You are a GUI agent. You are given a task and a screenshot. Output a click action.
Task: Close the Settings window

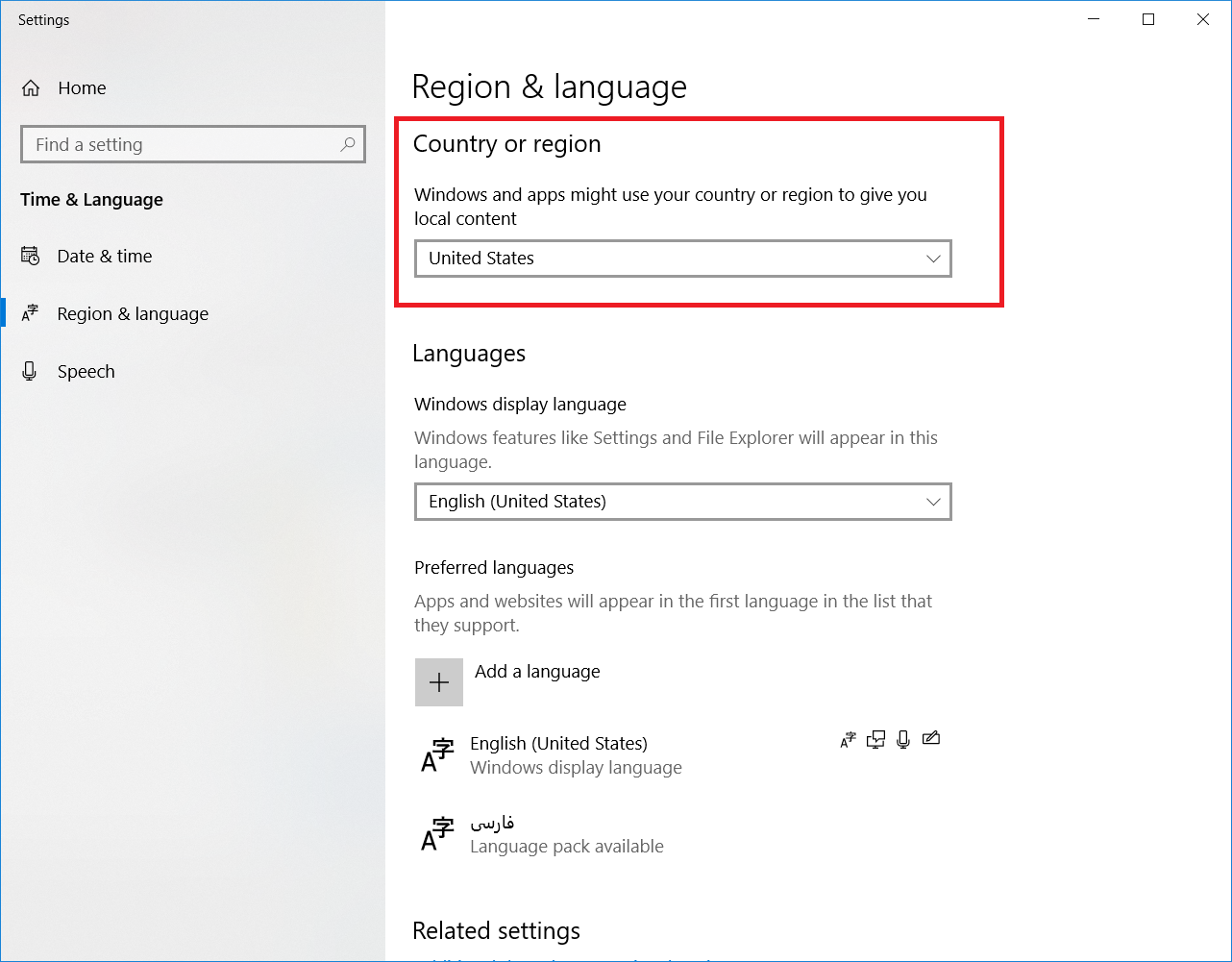point(1203,19)
